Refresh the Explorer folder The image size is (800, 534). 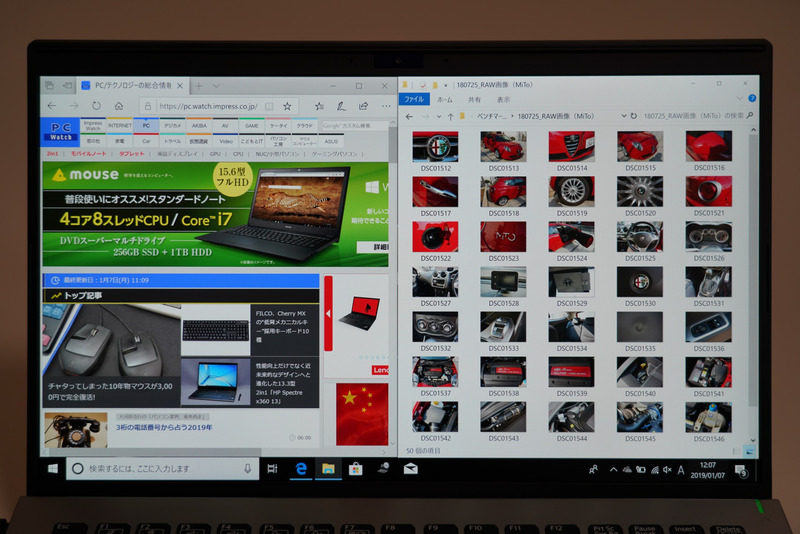[634, 116]
